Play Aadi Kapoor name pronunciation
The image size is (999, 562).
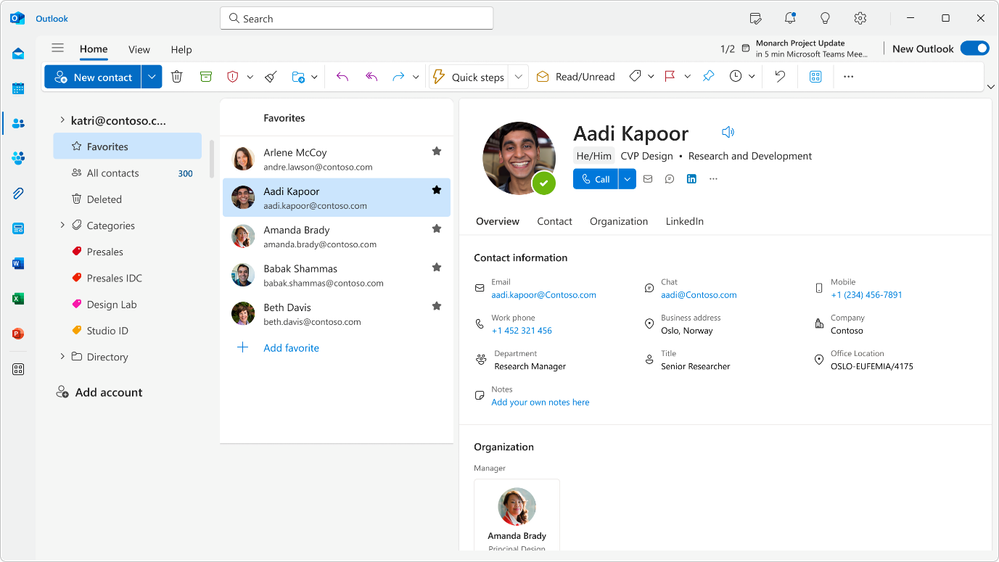(728, 132)
